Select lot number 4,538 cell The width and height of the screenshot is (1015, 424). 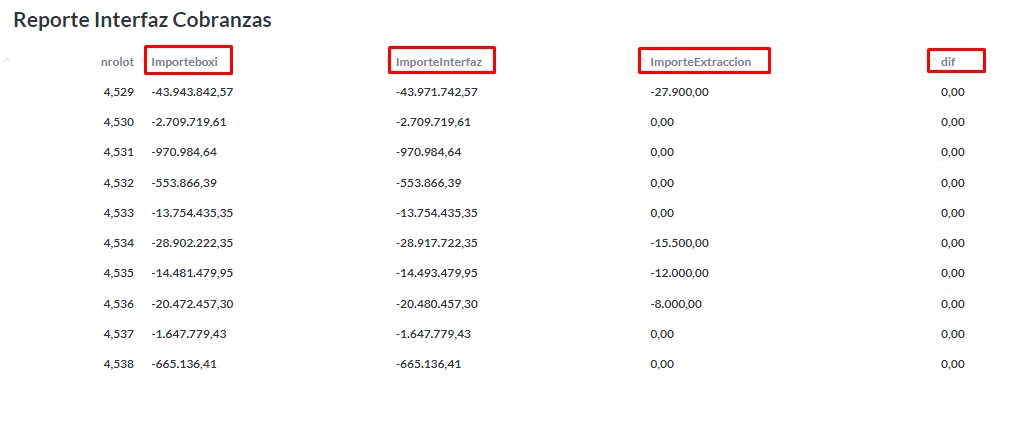(118, 364)
